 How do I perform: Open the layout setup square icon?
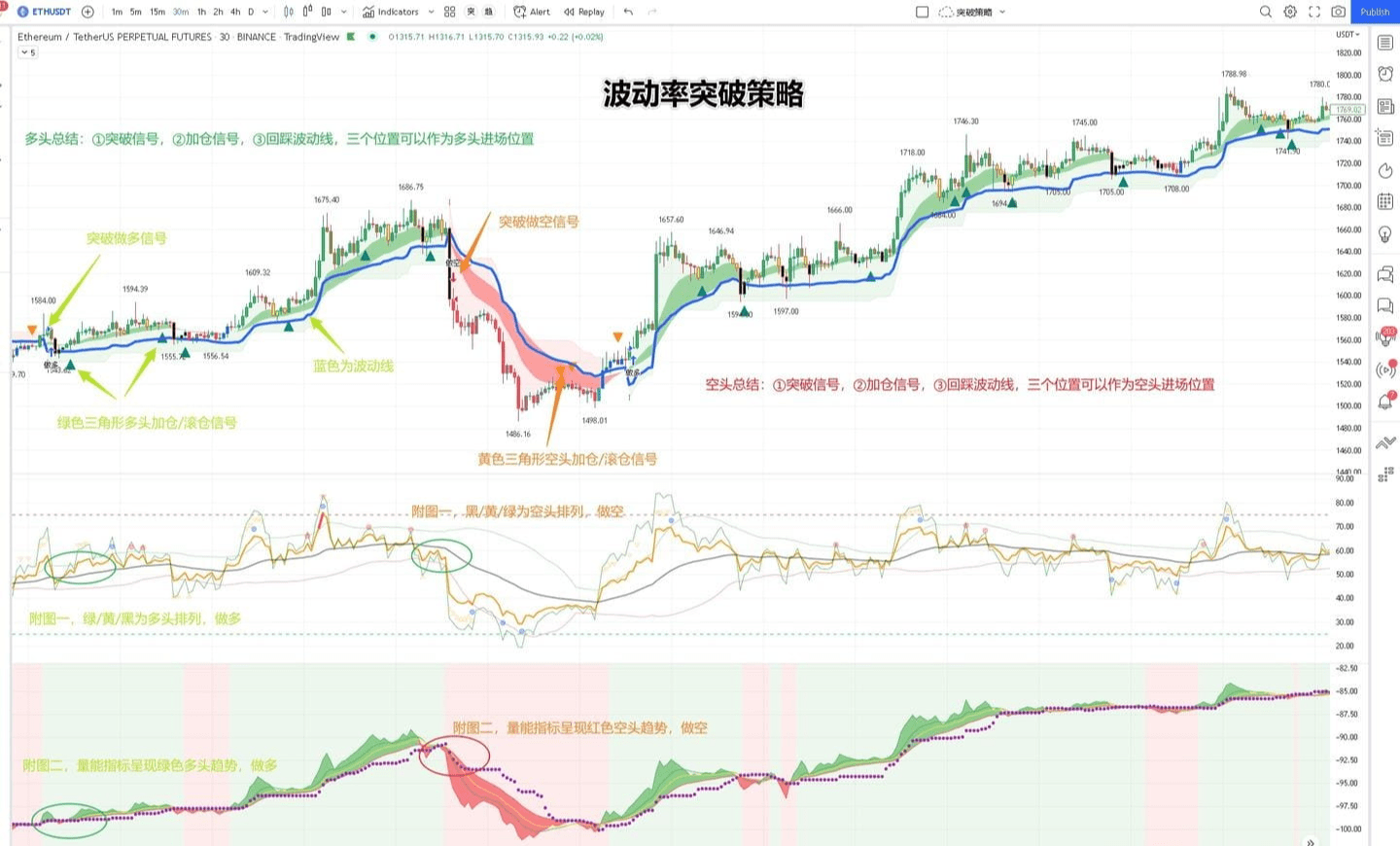coord(923,12)
